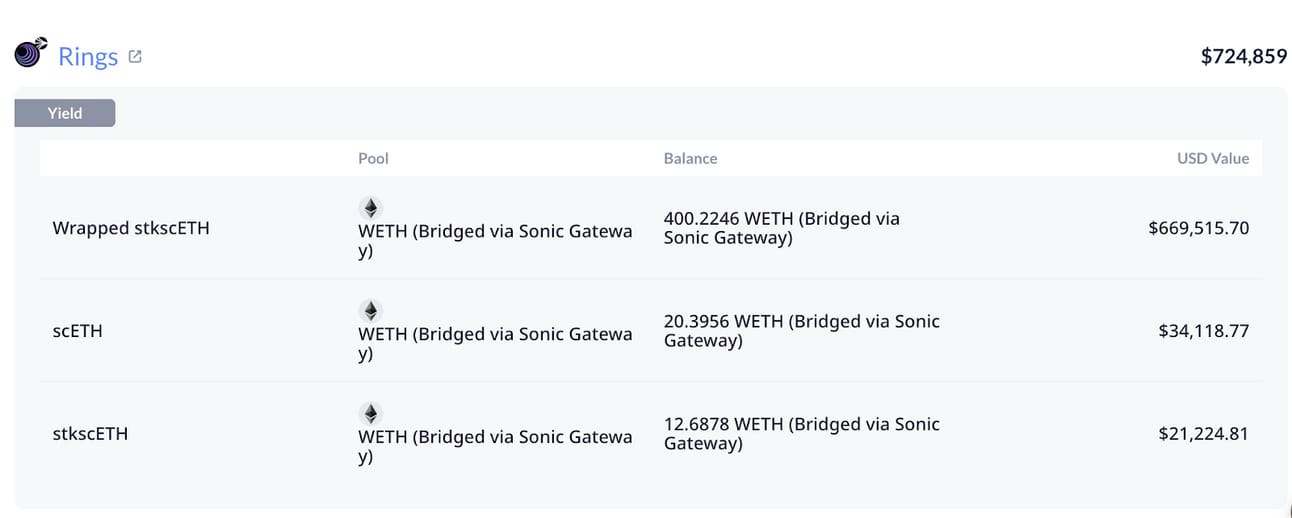Click the Ethereum icon in the stkscETH row
1292x518 pixels.
(371, 414)
